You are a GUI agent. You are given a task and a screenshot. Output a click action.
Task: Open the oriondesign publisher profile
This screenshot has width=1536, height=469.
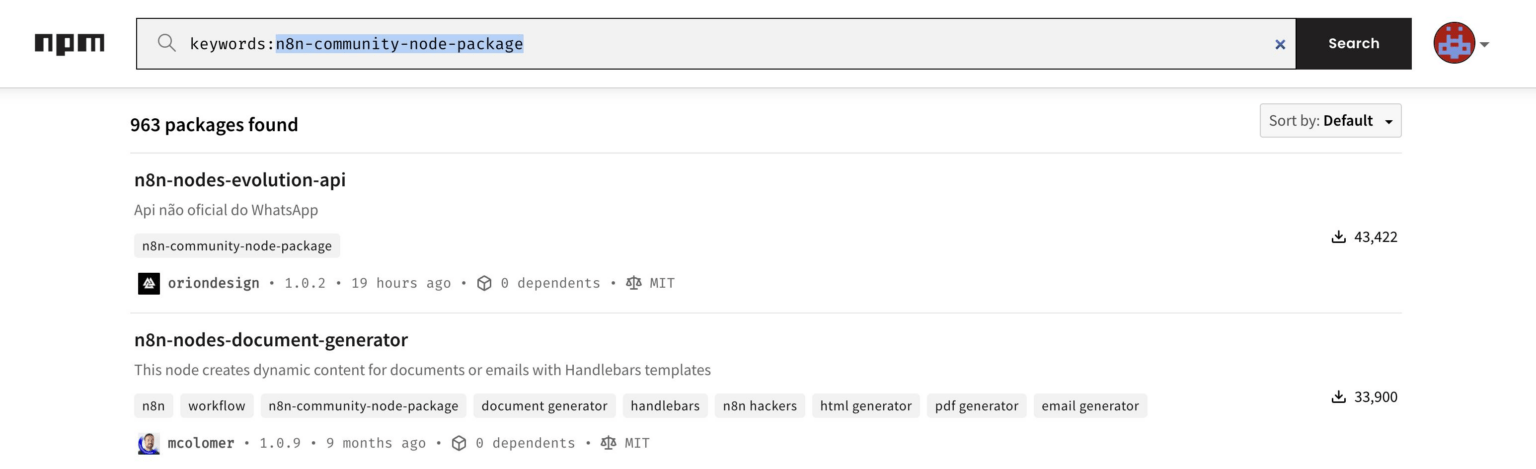(213, 283)
